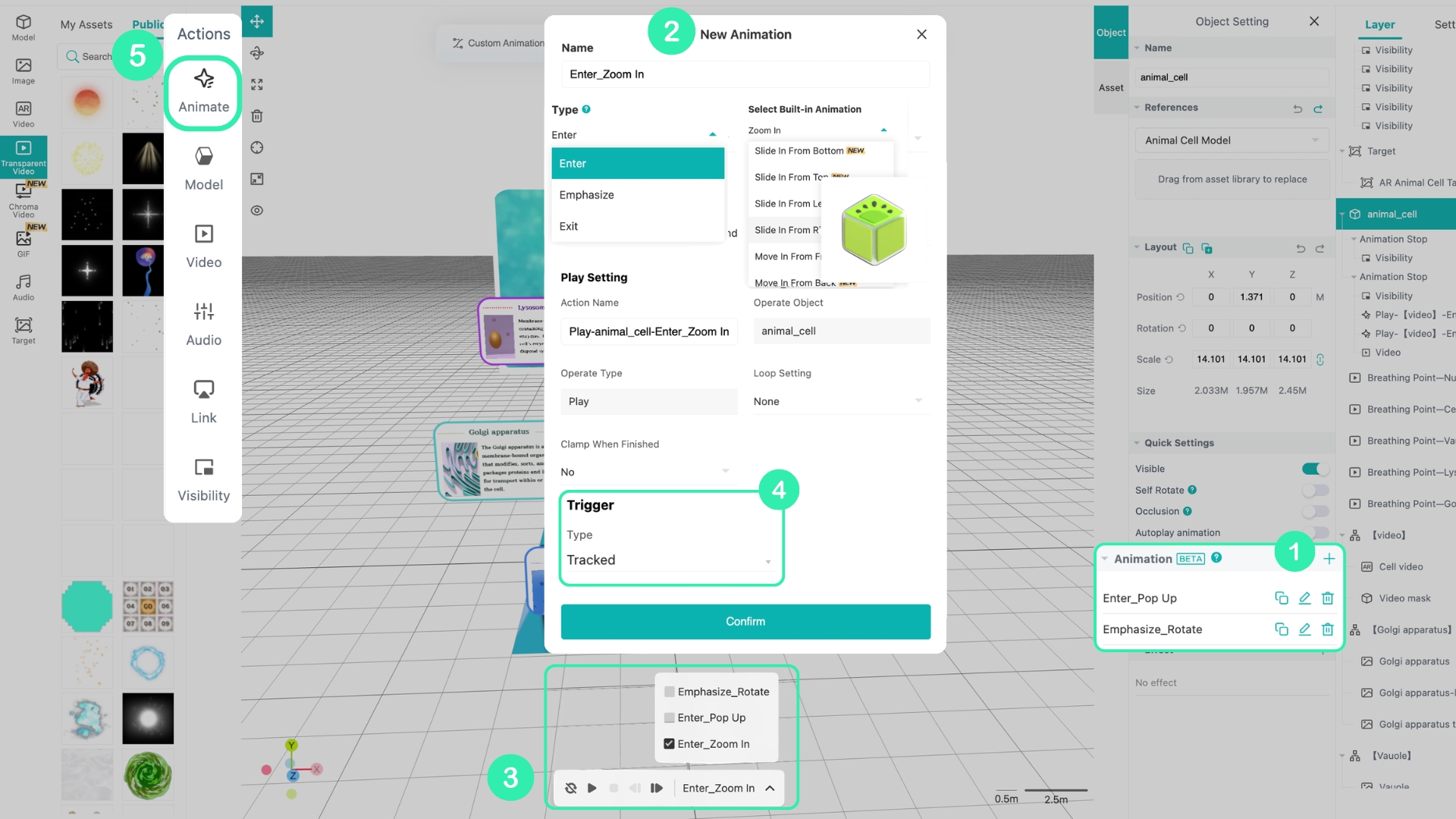Select Enter in the Type list
The width and height of the screenshot is (1456, 819).
(x=638, y=164)
